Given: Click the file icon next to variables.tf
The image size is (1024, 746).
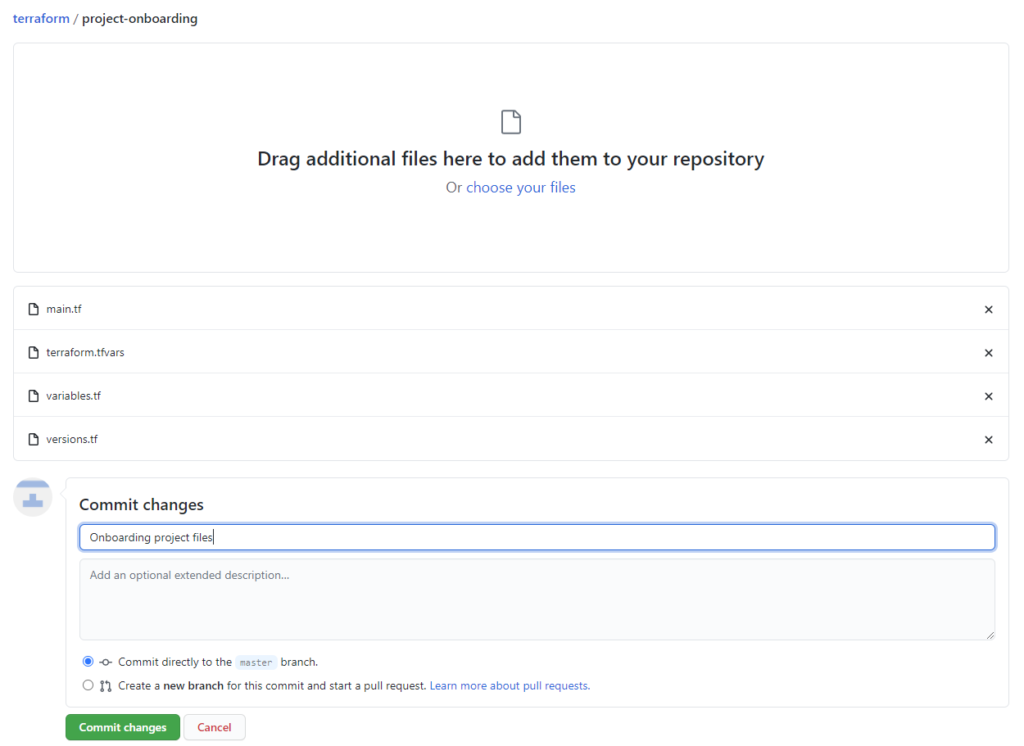Looking at the screenshot, I should pos(33,396).
